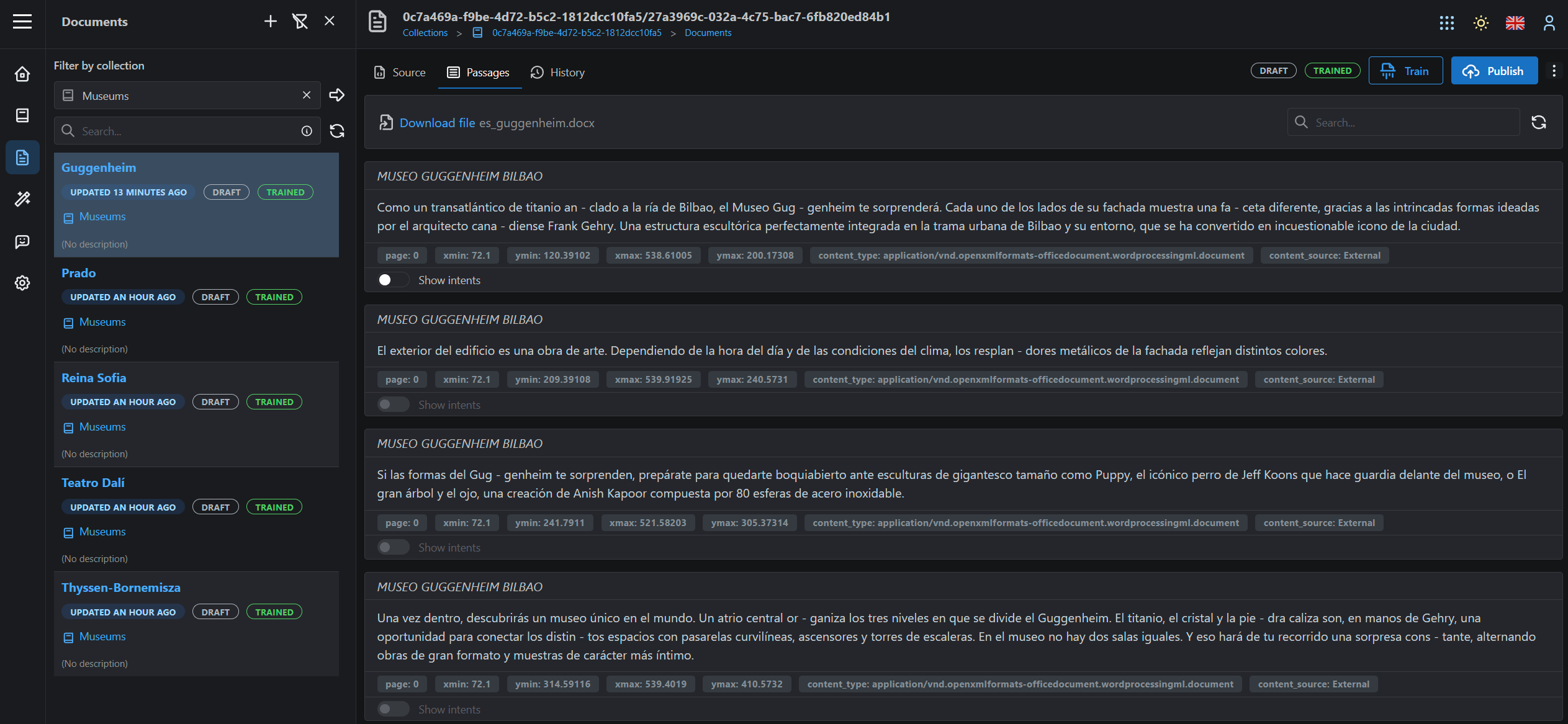
Task: Open the user account menu
Action: (1549, 23)
